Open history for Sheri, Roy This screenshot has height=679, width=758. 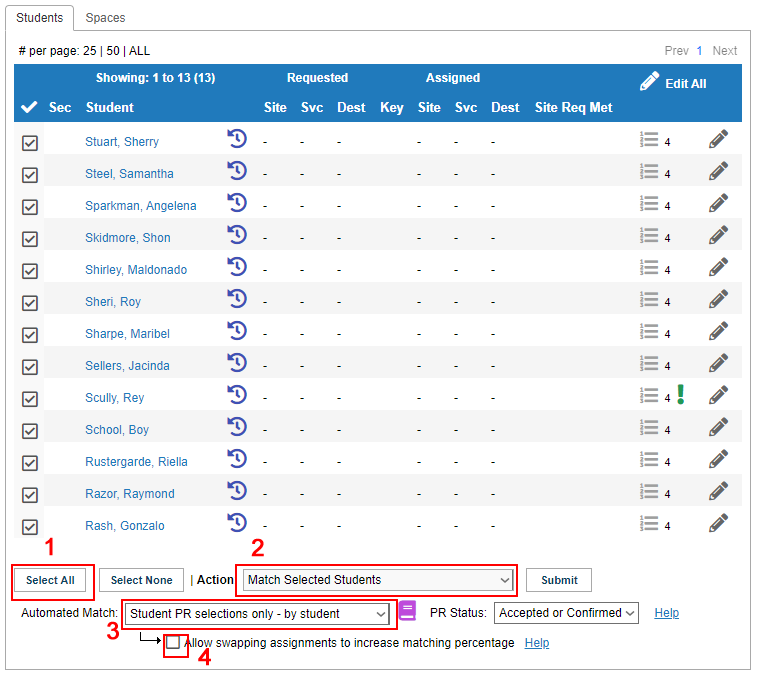coord(237,298)
